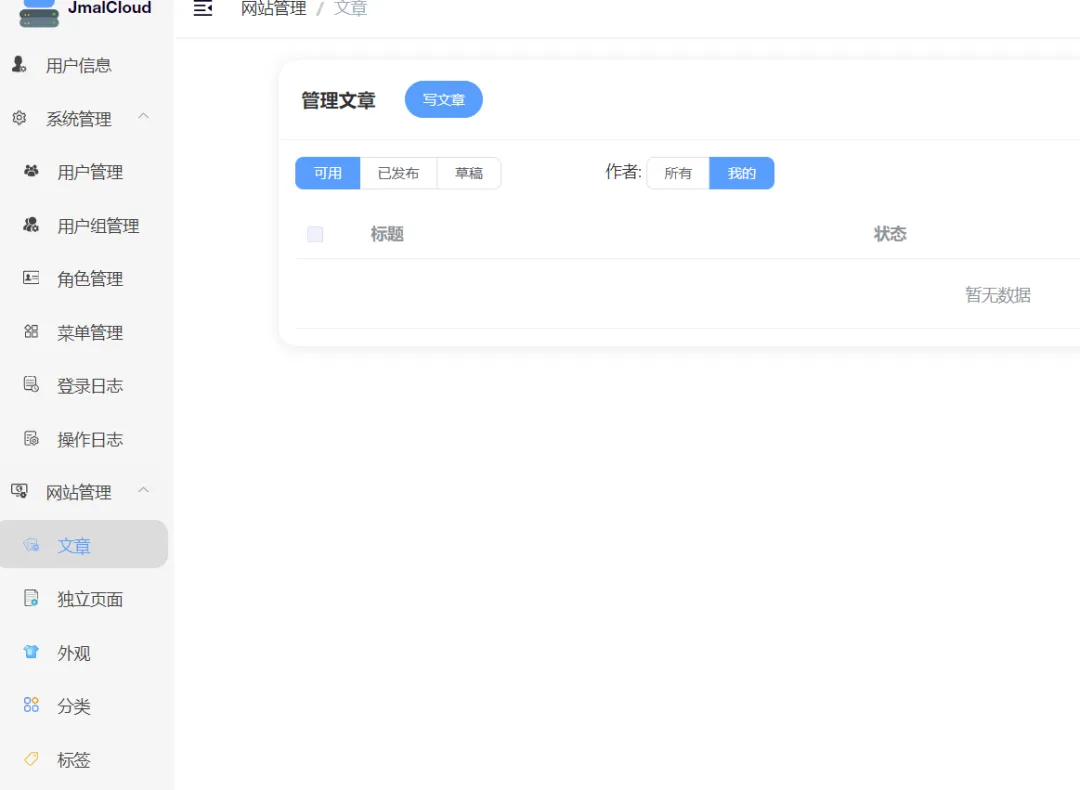Image resolution: width=1080 pixels, height=790 pixels.
Task: Toggle the select-all checkbox beside 标题
Action: click(x=315, y=234)
